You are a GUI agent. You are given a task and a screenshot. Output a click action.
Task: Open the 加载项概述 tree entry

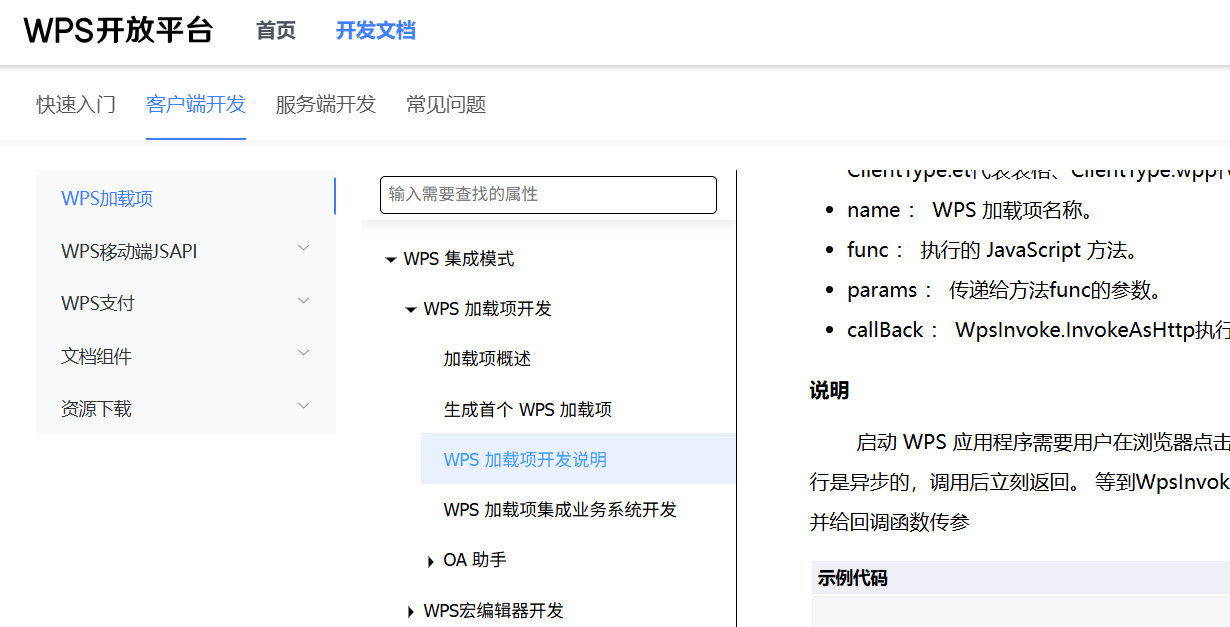pos(487,359)
